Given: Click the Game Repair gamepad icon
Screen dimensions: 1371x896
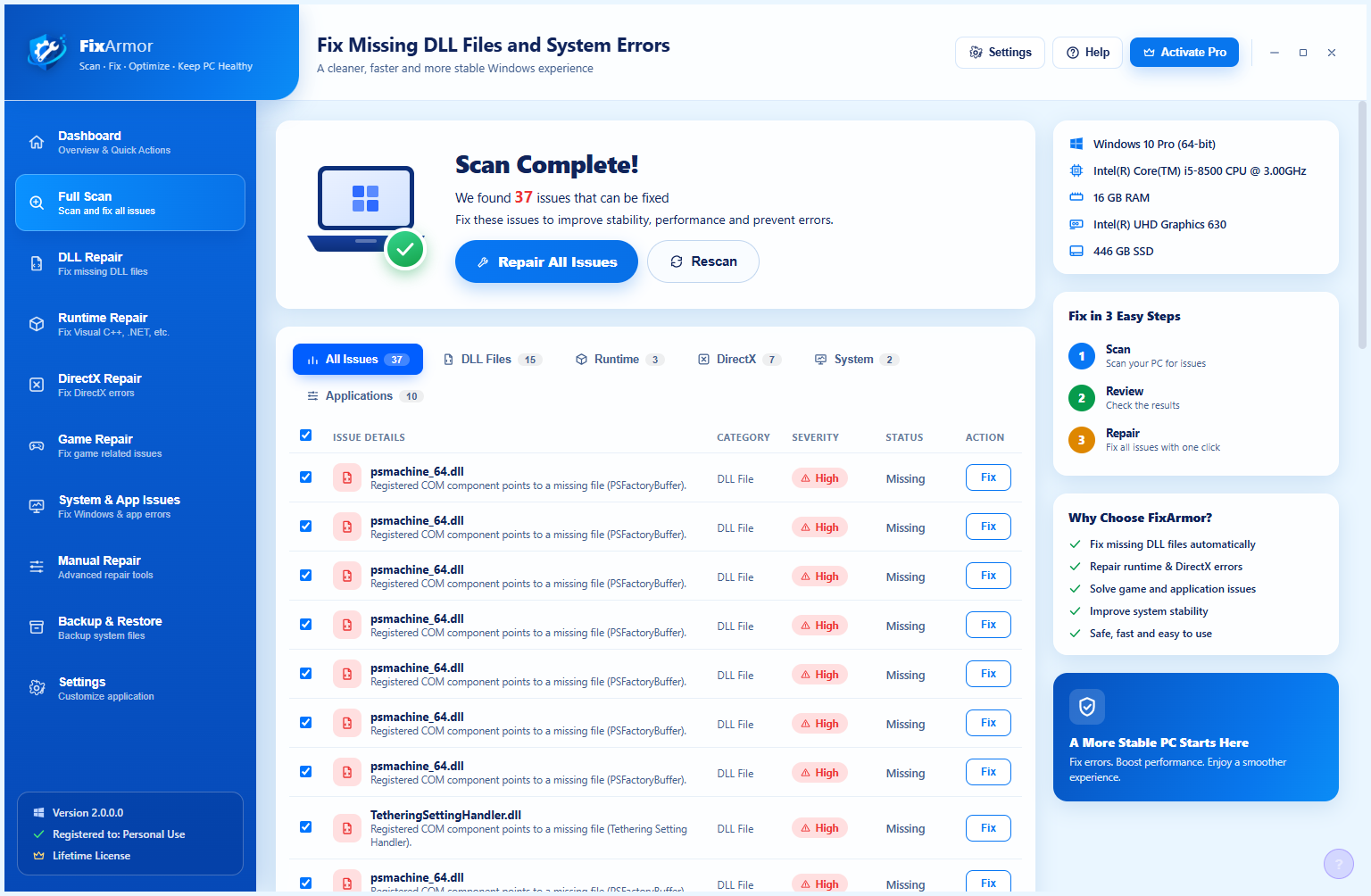Looking at the screenshot, I should point(37,446).
